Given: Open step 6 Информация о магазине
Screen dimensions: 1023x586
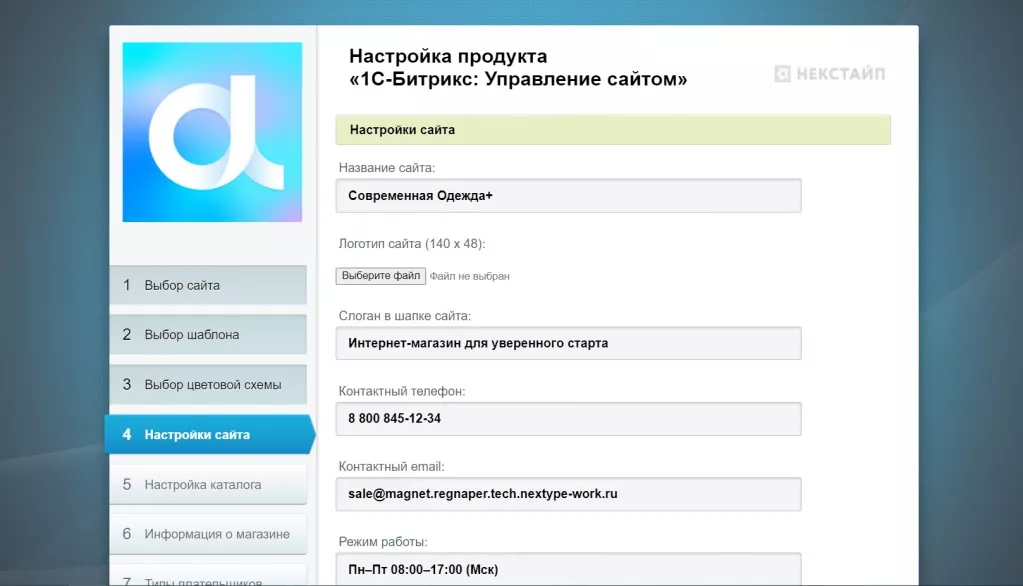Looking at the screenshot, I should (x=208, y=534).
